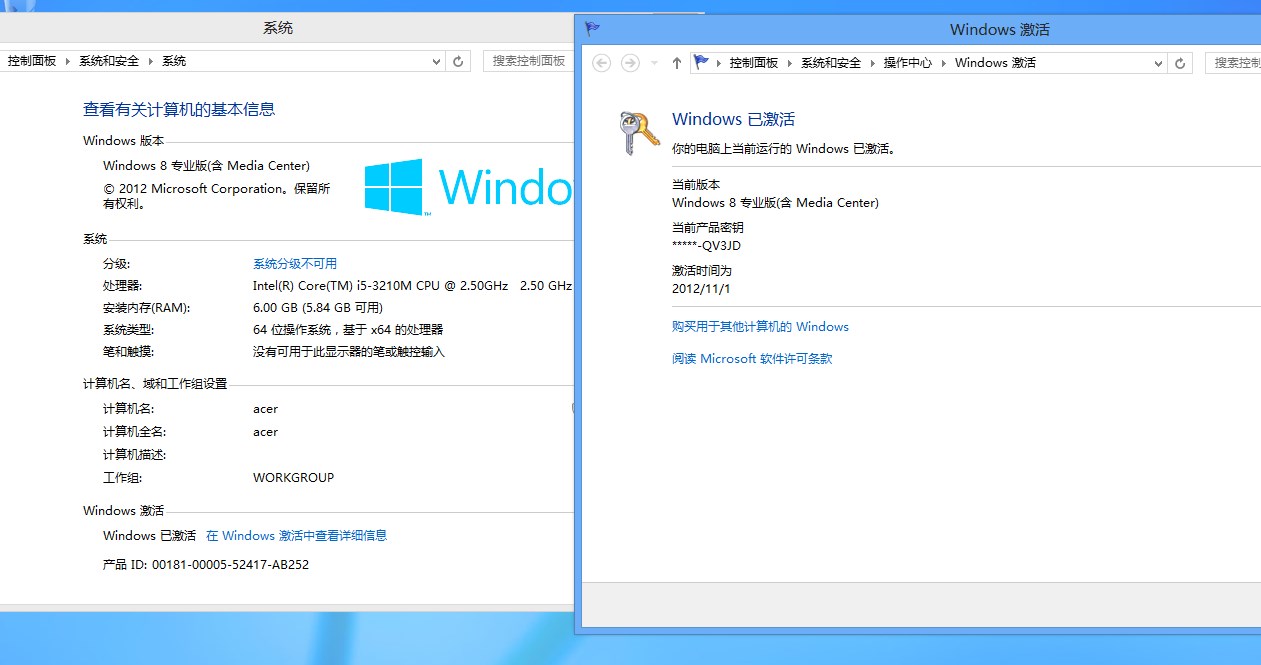Click product key *****-QV3JD text
This screenshot has height=665, width=1261.
(707, 246)
